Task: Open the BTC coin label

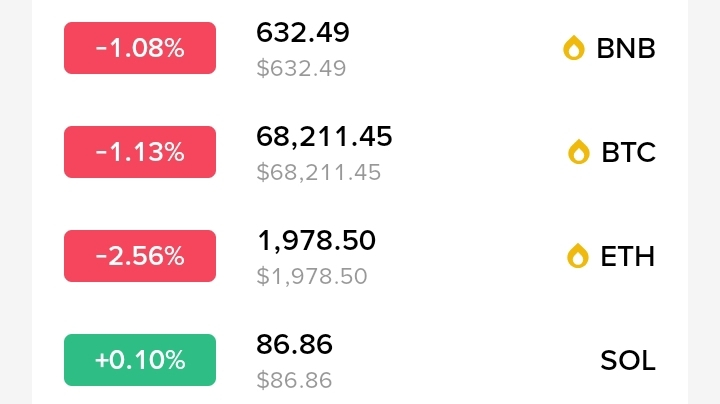Action: 629,152
